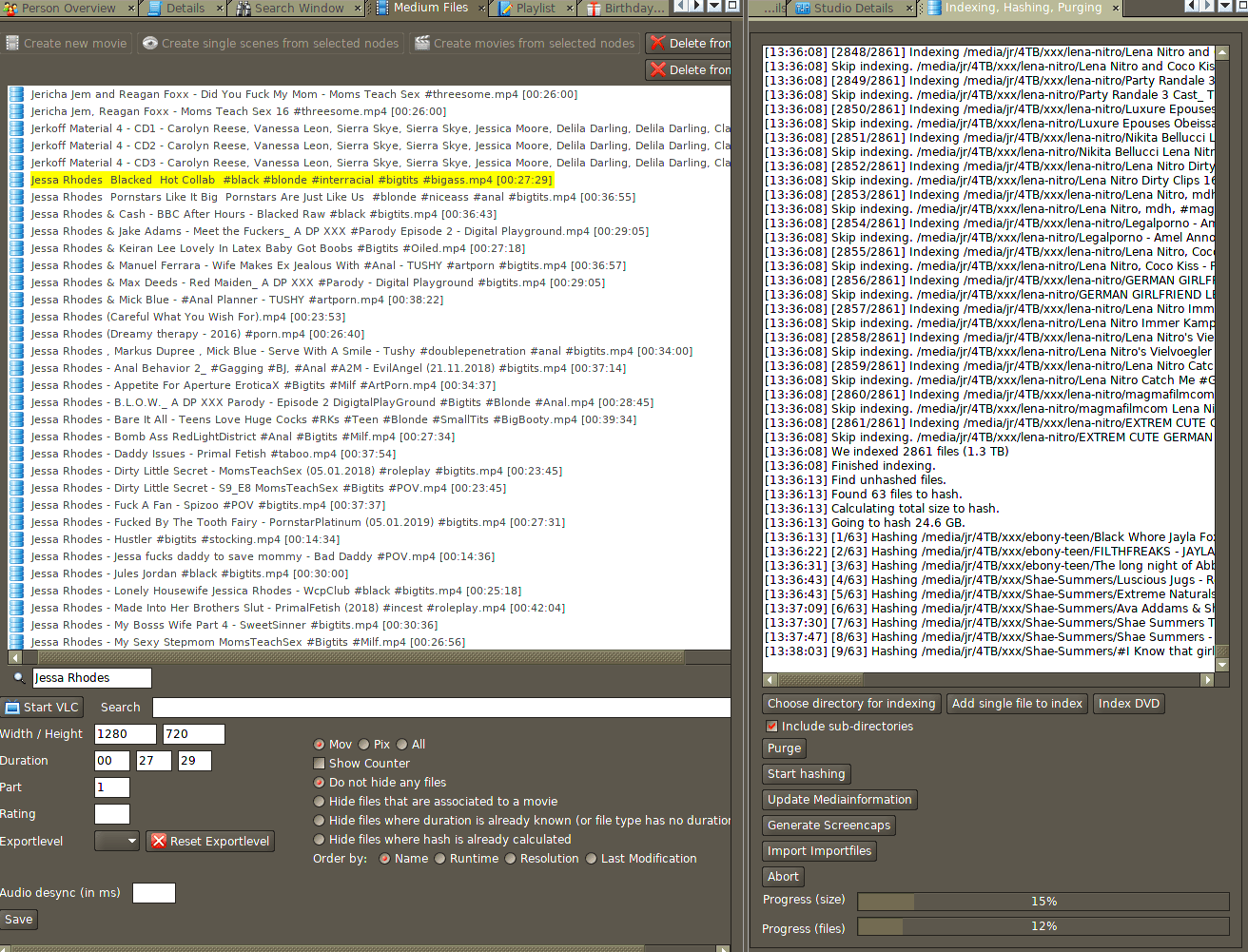Click the Birthday tab gift icon

(594, 8)
